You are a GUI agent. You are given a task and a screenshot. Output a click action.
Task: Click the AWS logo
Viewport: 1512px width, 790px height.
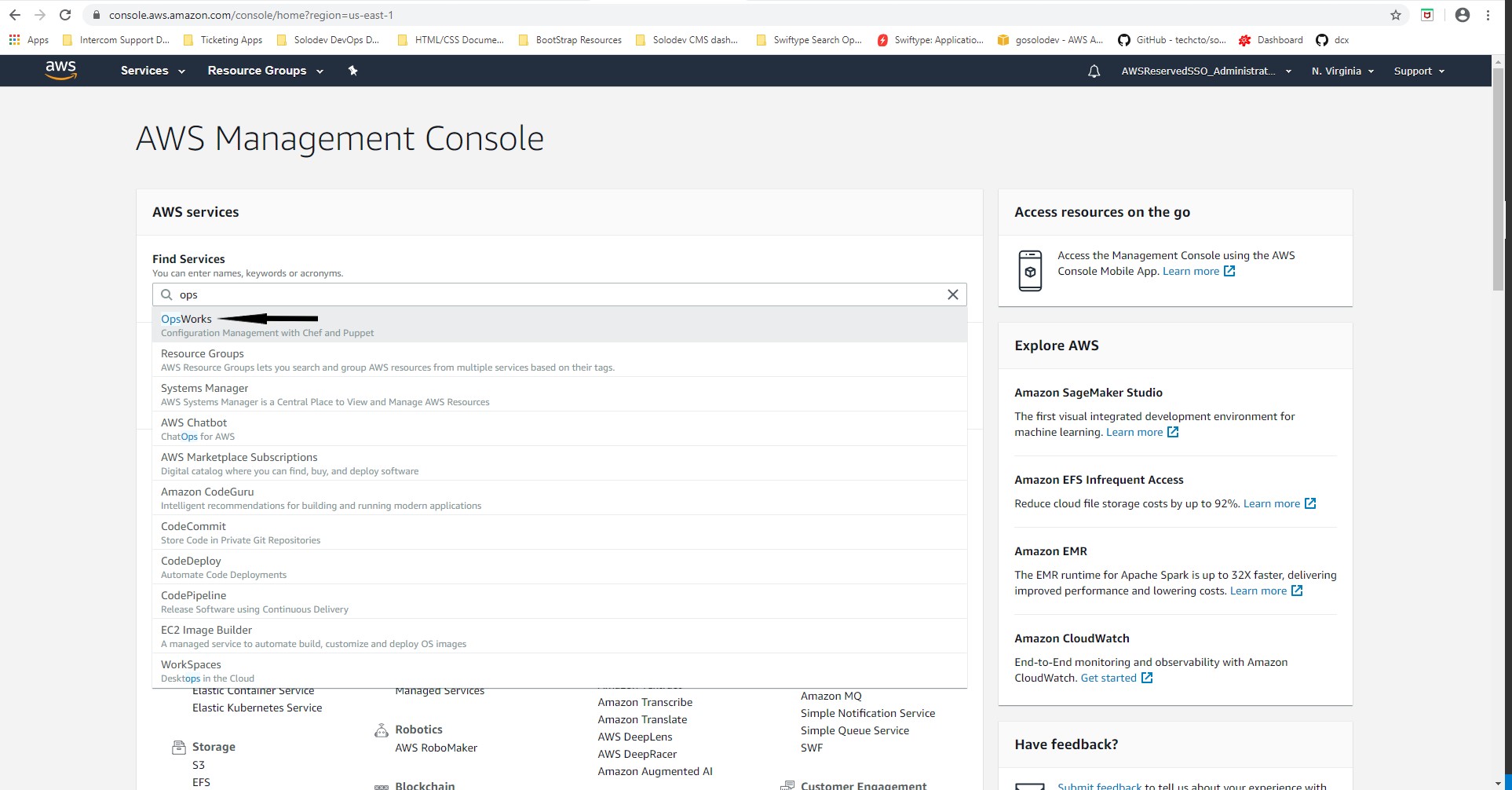tap(60, 70)
